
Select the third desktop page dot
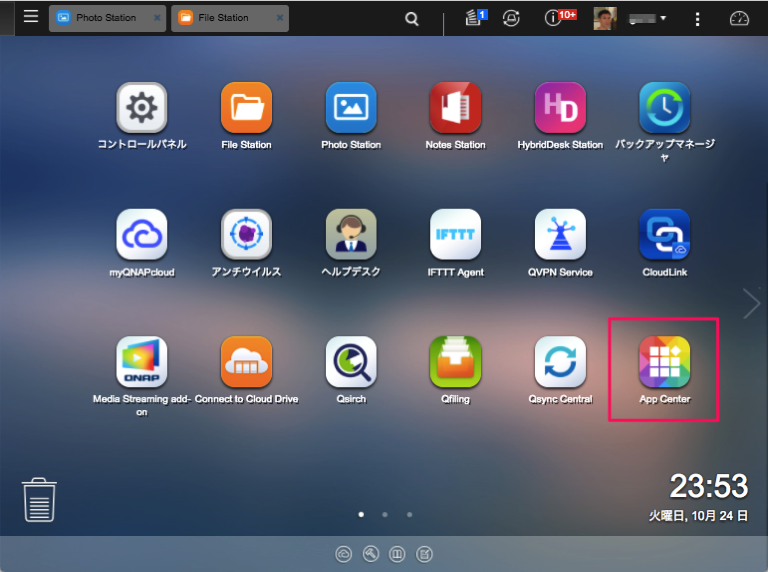tap(409, 514)
